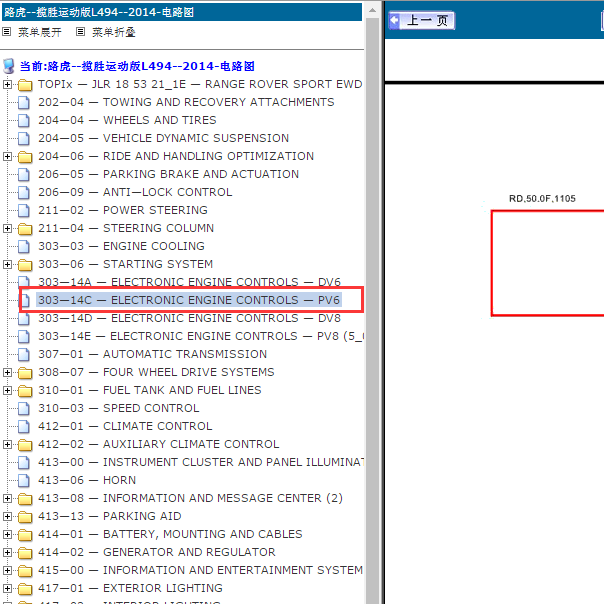Click the scrollbar up arrow in tree panel
The width and height of the screenshot is (604, 604).
(x=372, y=10)
